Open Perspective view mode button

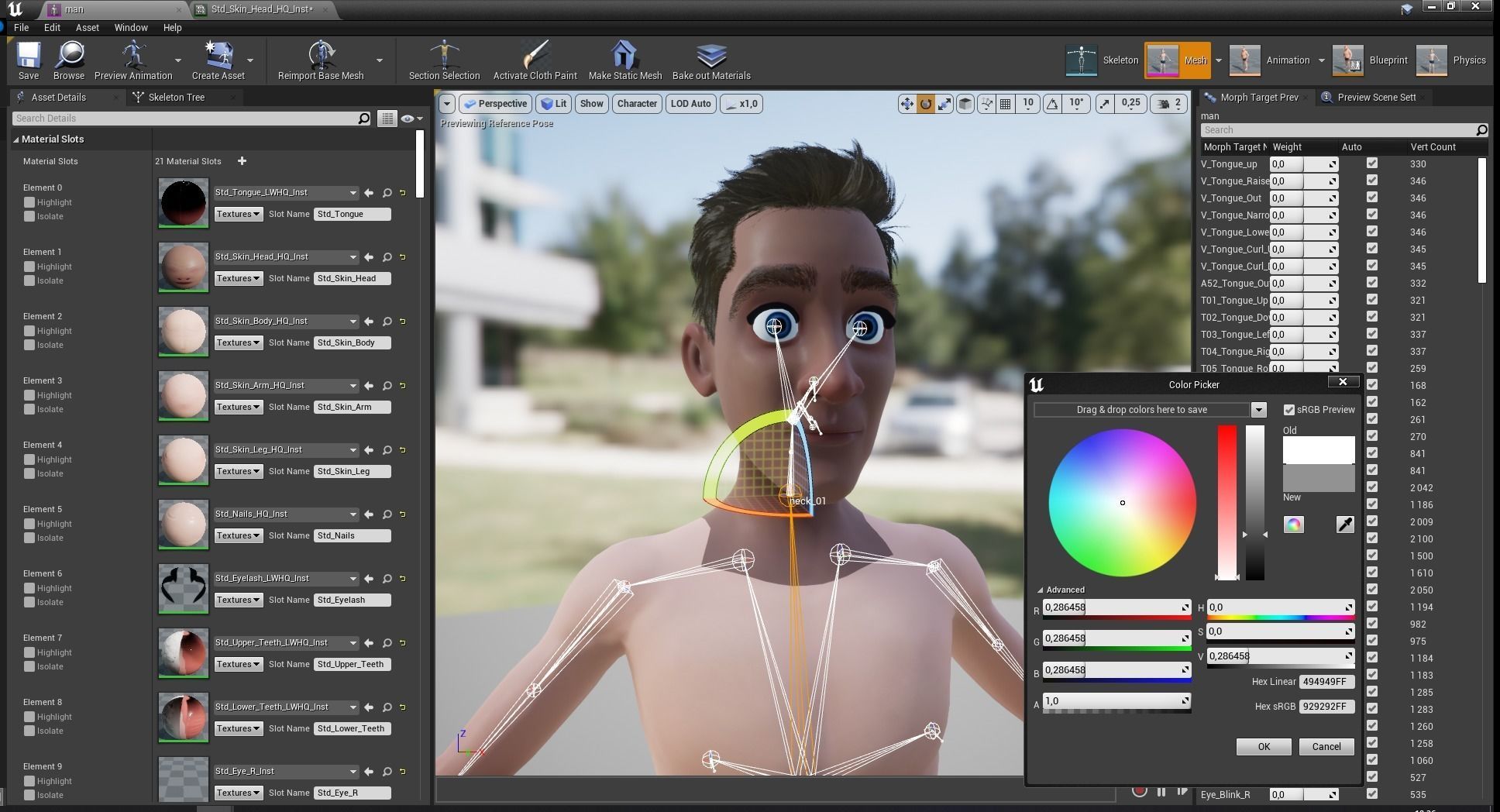[495, 104]
